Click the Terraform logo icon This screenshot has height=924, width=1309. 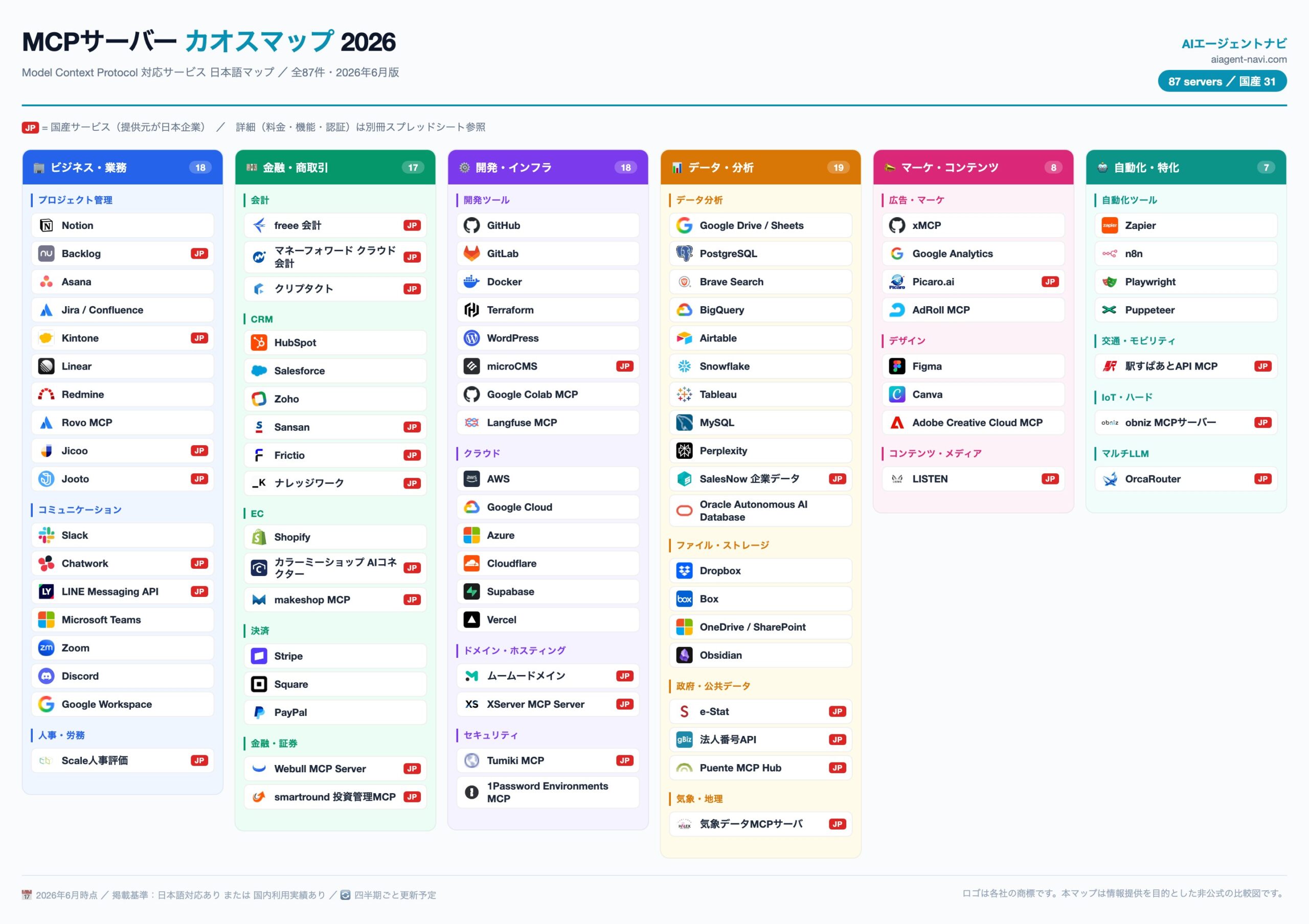(x=471, y=310)
